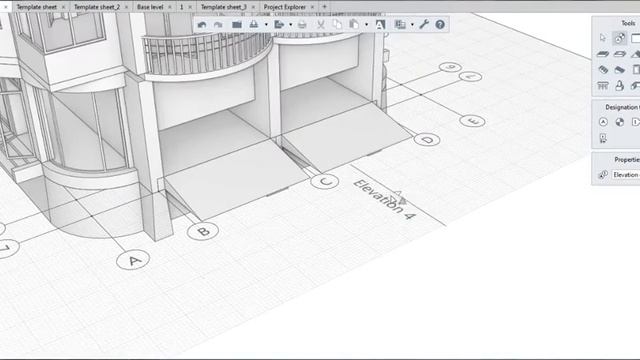640x360 pixels.
Task: Open the Paste options dropdown arrow
Action: tap(367, 25)
